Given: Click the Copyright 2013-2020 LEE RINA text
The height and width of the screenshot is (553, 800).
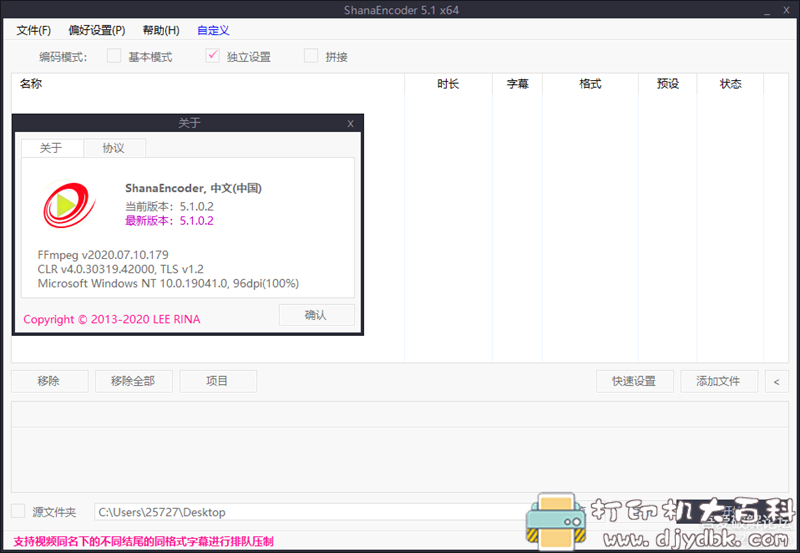Looking at the screenshot, I should 112,319.
